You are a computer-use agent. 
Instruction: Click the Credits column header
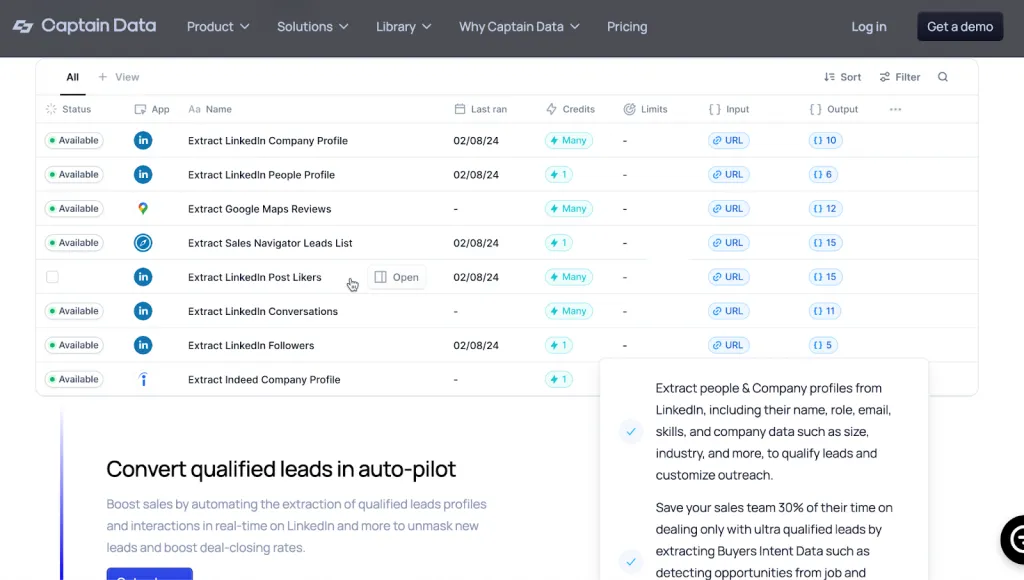571,109
